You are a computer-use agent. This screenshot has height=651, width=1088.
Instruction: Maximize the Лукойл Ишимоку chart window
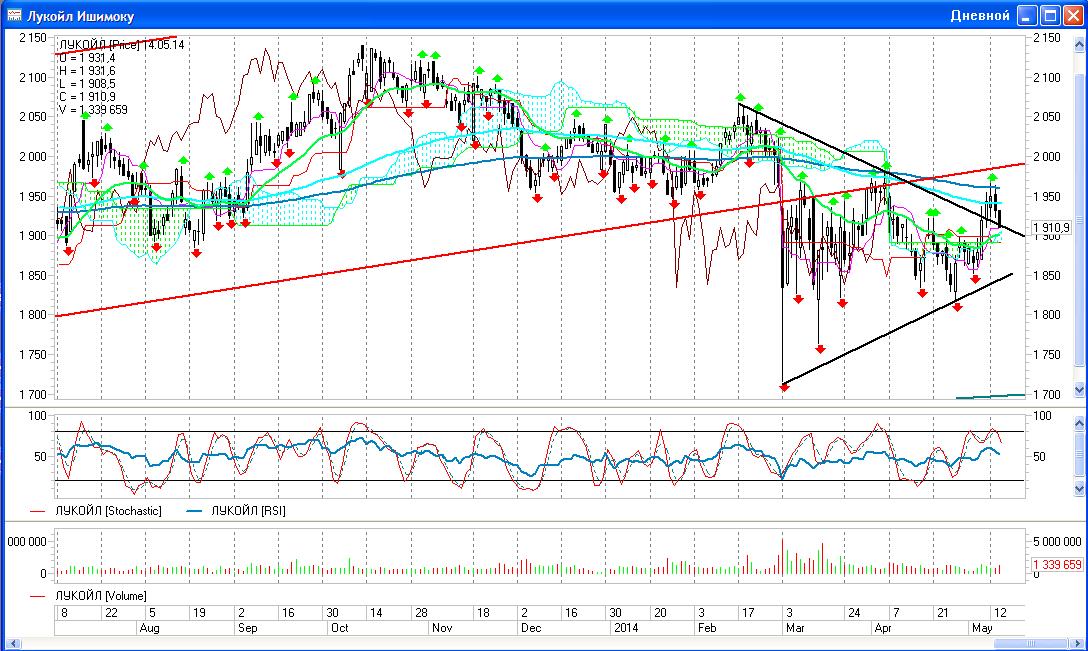pyautogui.click(x=1051, y=15)
